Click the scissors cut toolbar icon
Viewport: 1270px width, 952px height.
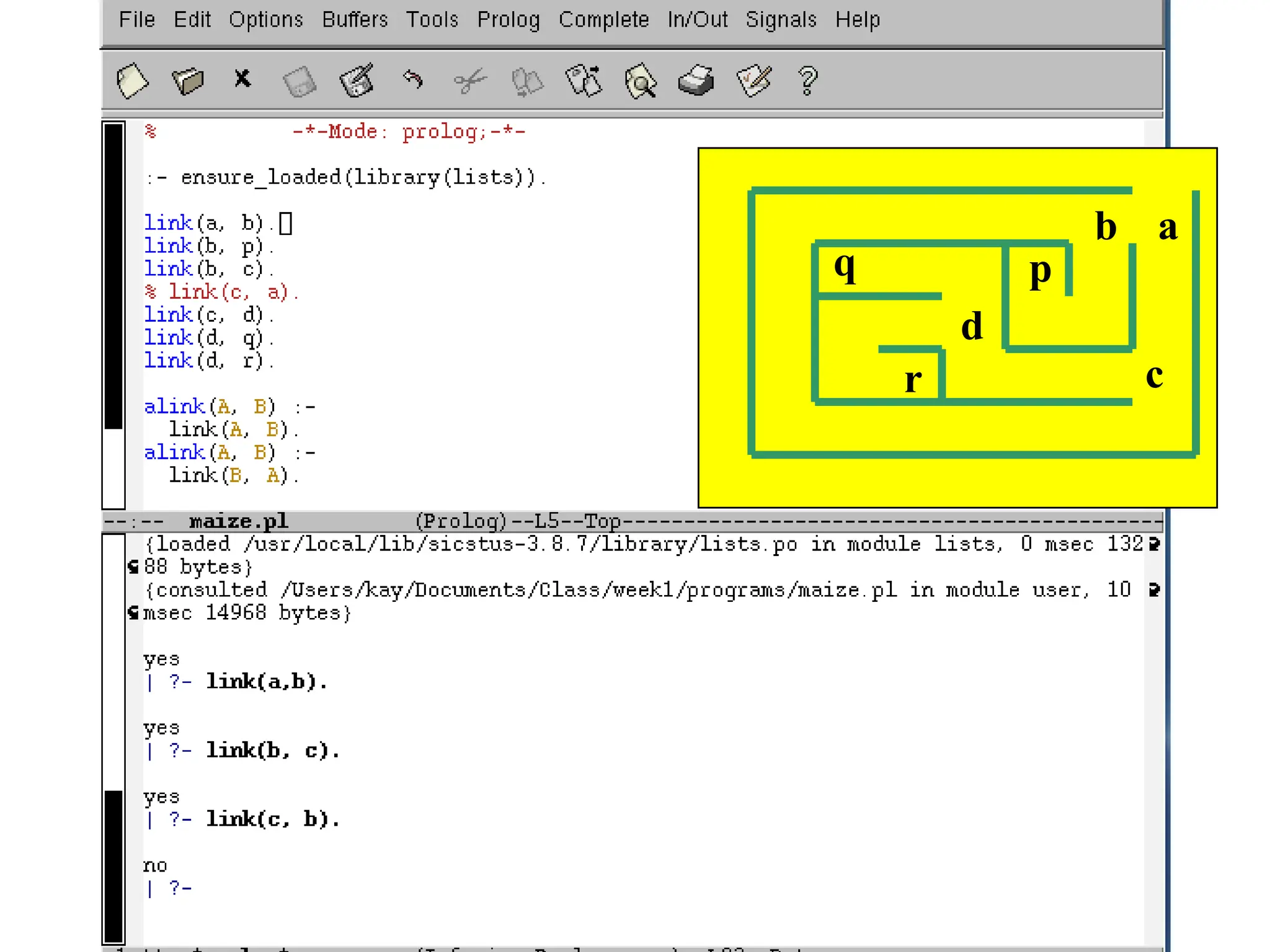point(470,81)
